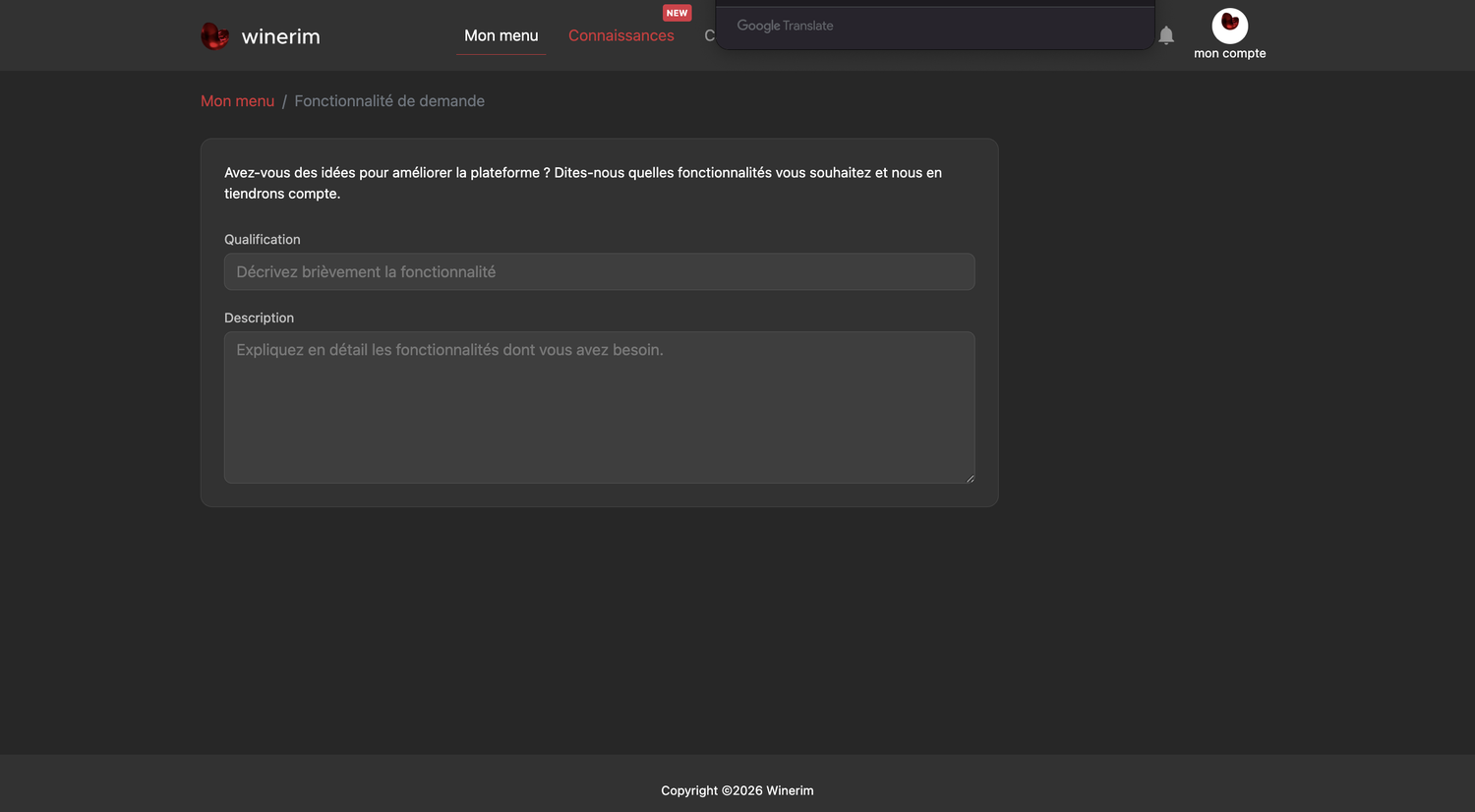Screen dimensions: 1475x812
Task: Click the winerim brand name
Action: point(280,36)
